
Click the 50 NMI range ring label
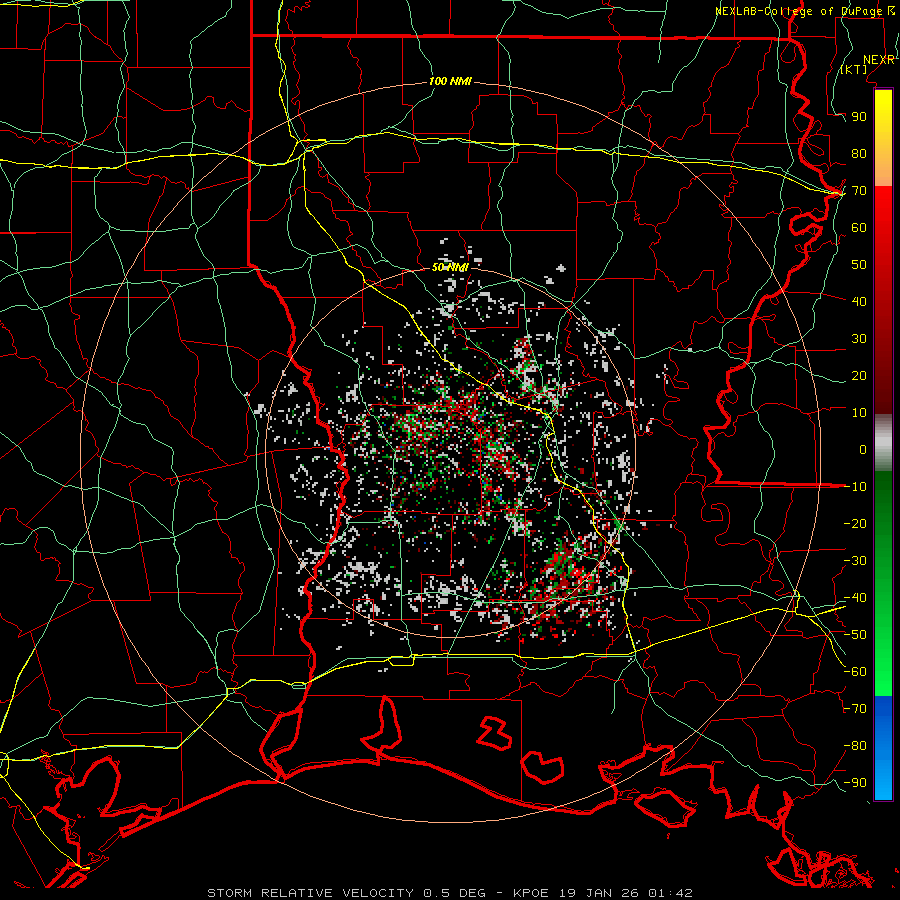point(450,267)
